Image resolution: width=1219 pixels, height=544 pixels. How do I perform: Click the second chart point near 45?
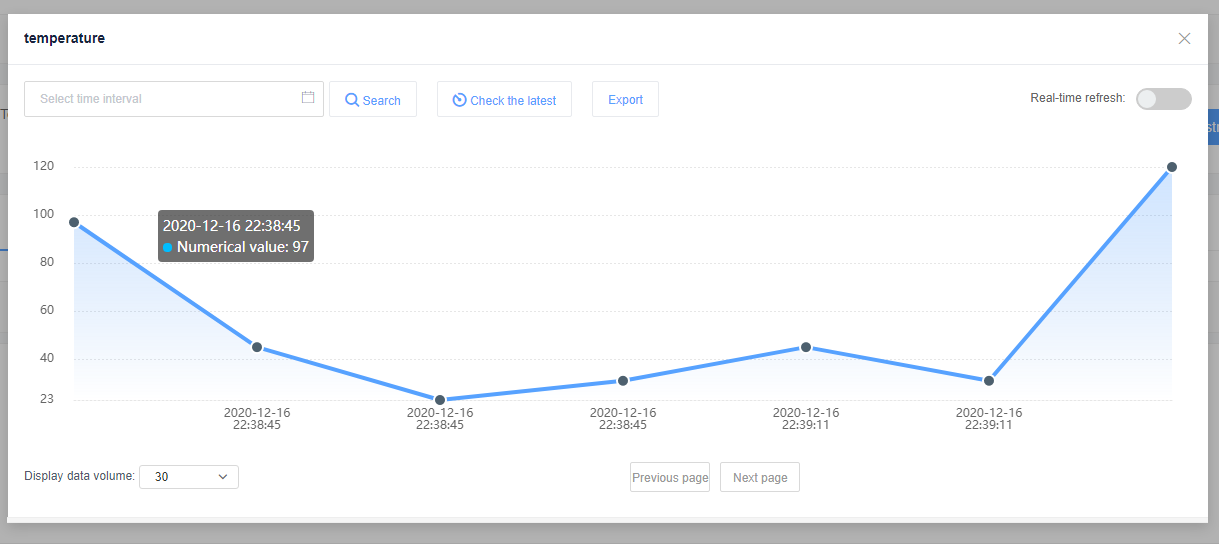click(257, 347)
